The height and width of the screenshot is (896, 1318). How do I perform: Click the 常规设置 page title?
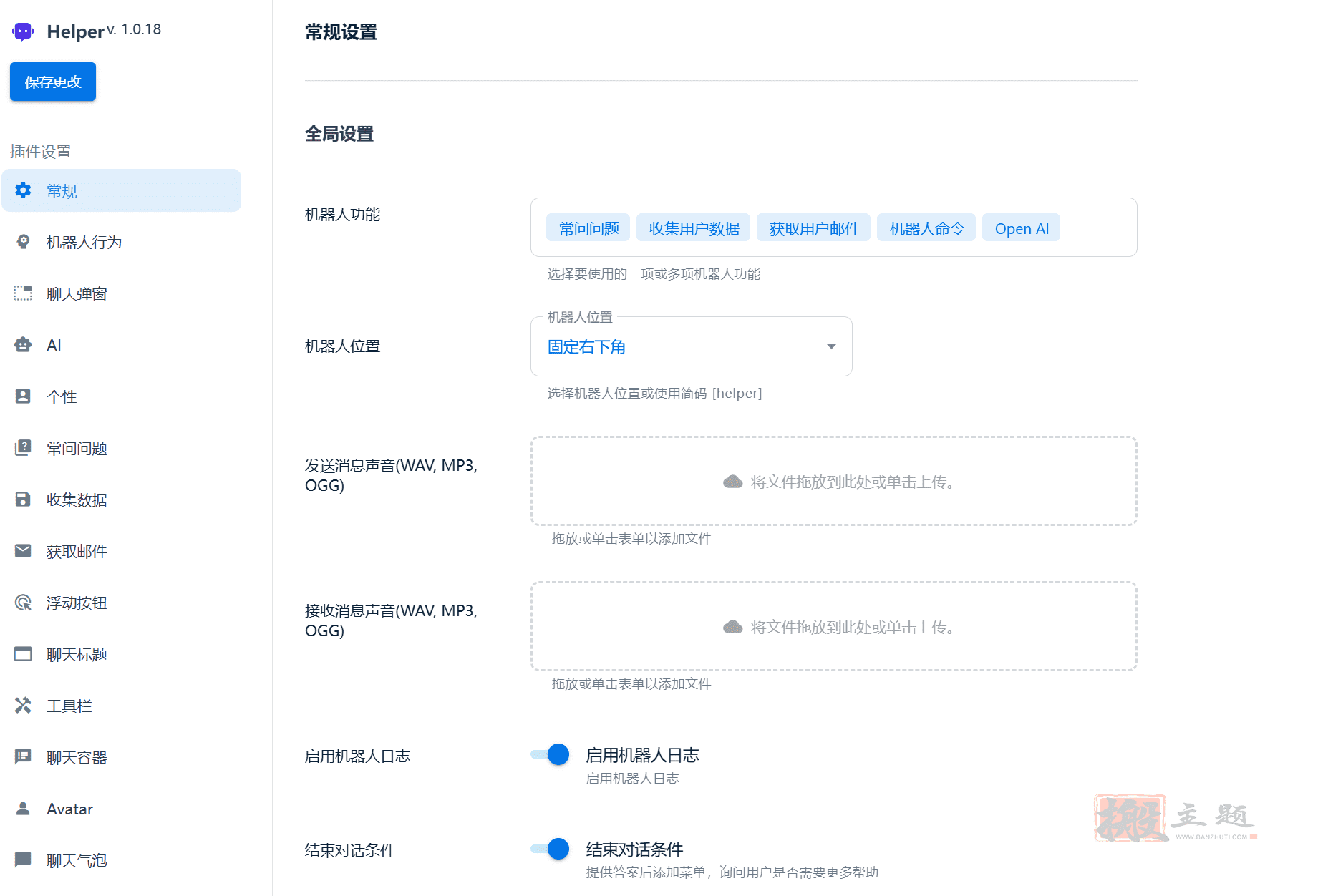341,32
